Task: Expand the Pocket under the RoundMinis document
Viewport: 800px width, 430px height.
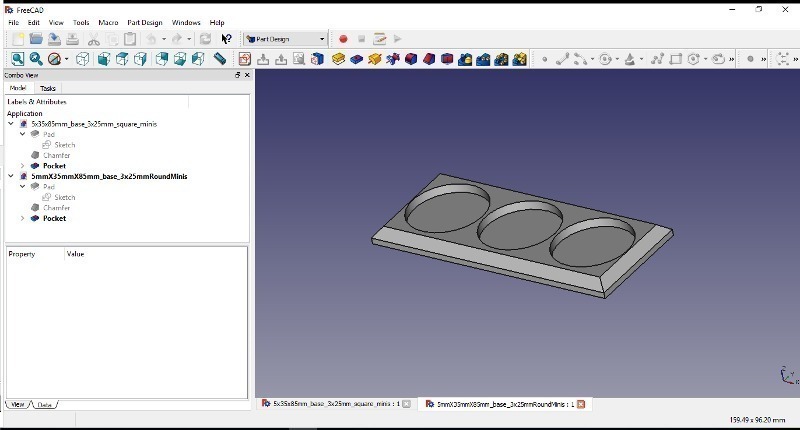Action: coord(23,218)
